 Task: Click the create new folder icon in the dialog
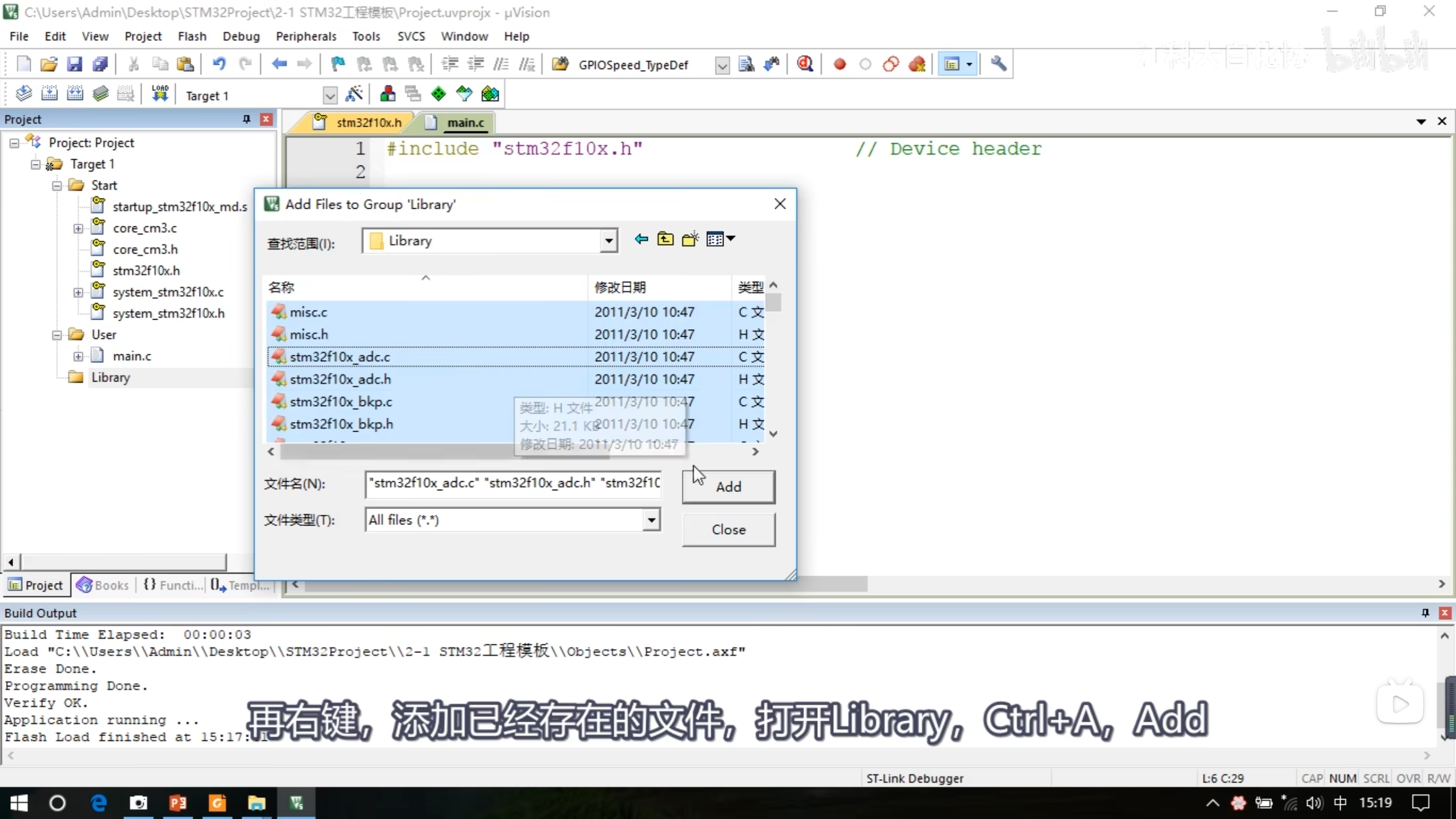click(690, 239)
